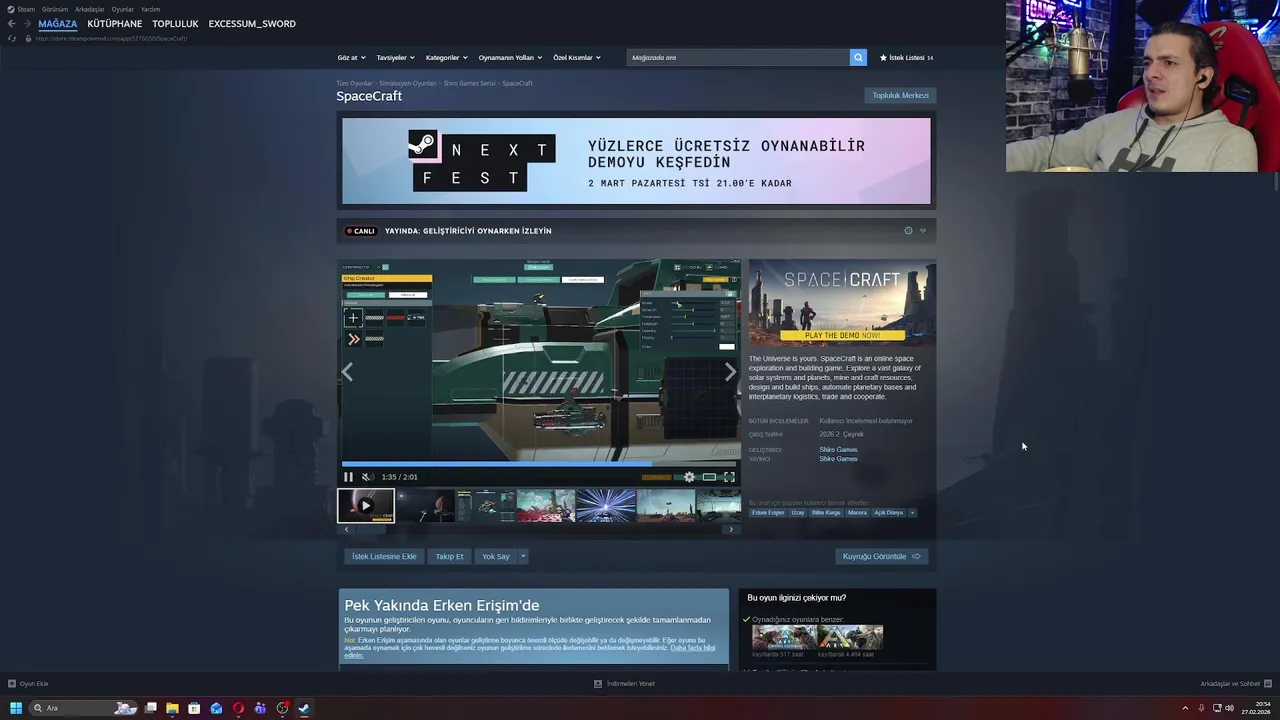Pause the SpaceCraft trailer video
1280x720 pixels.
pos(348,477)
